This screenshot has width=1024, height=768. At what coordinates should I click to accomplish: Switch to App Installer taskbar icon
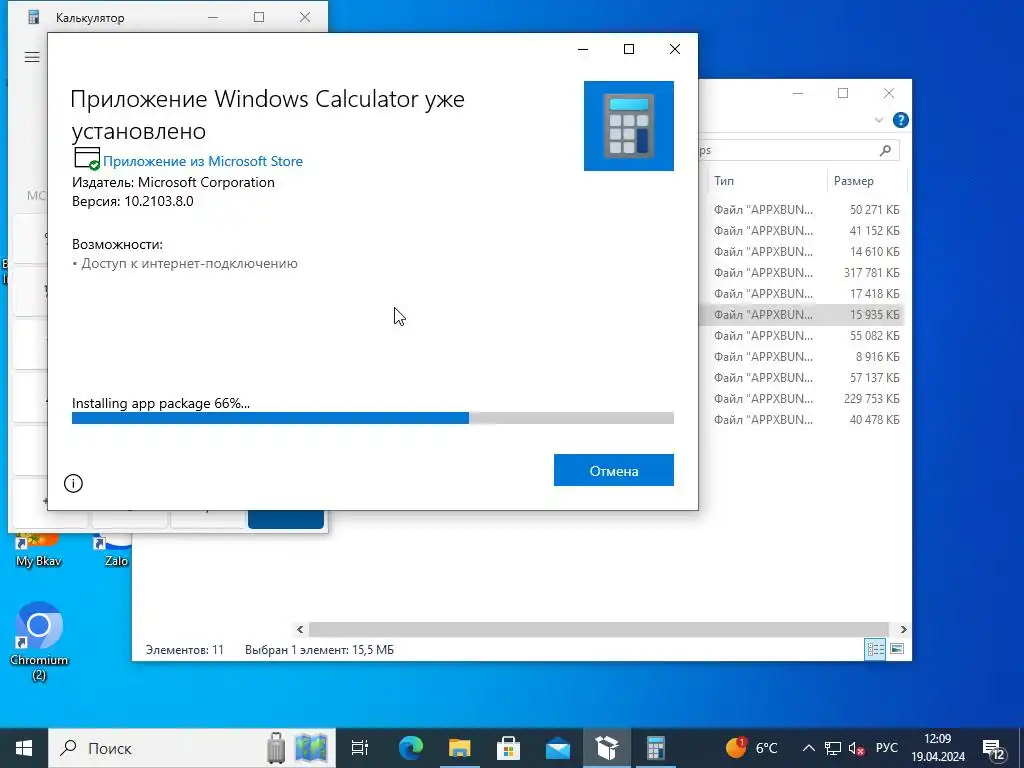pyautogui.click(x=607, y=748)
